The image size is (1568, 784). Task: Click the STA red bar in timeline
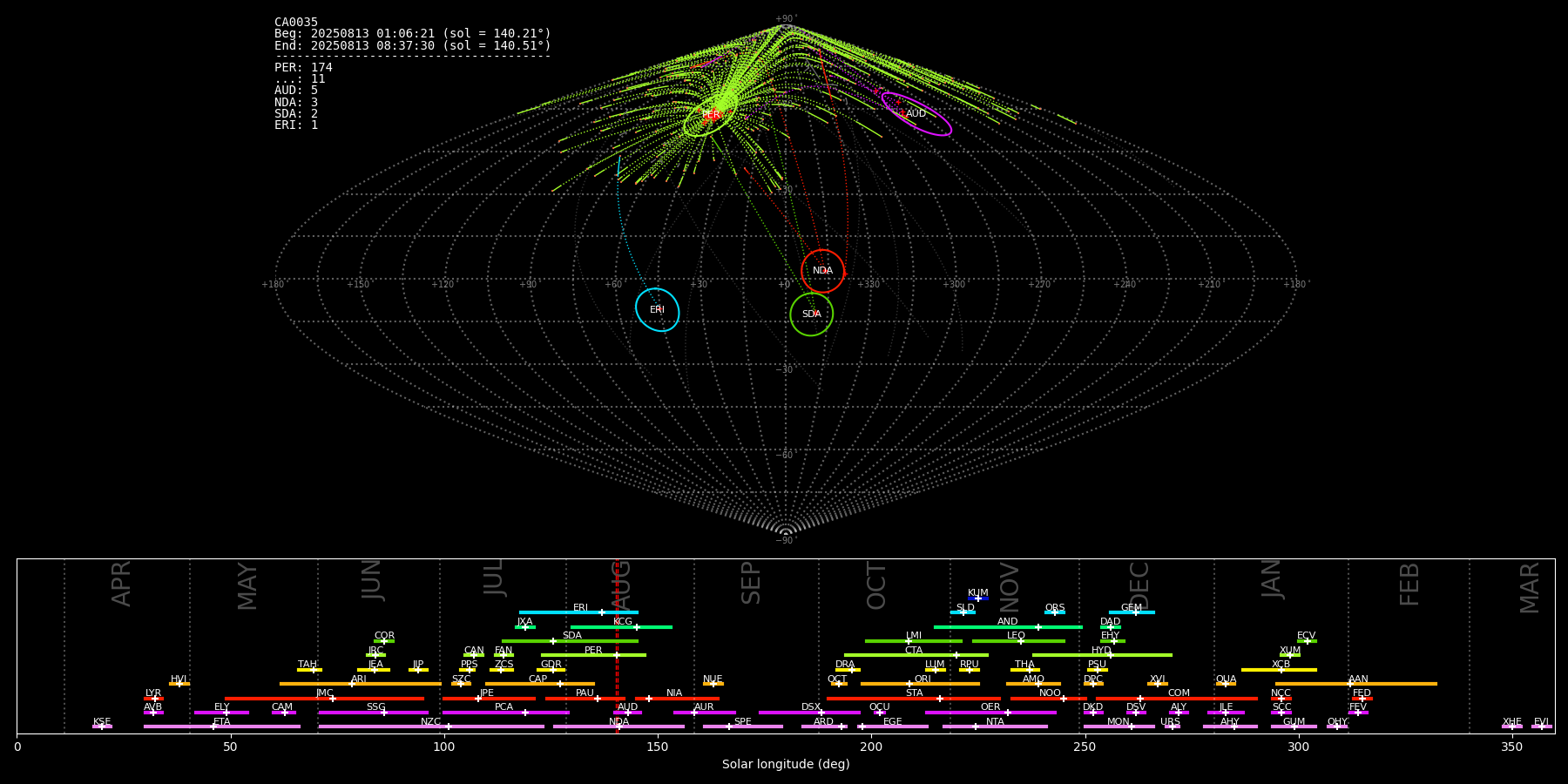[914, 698]
